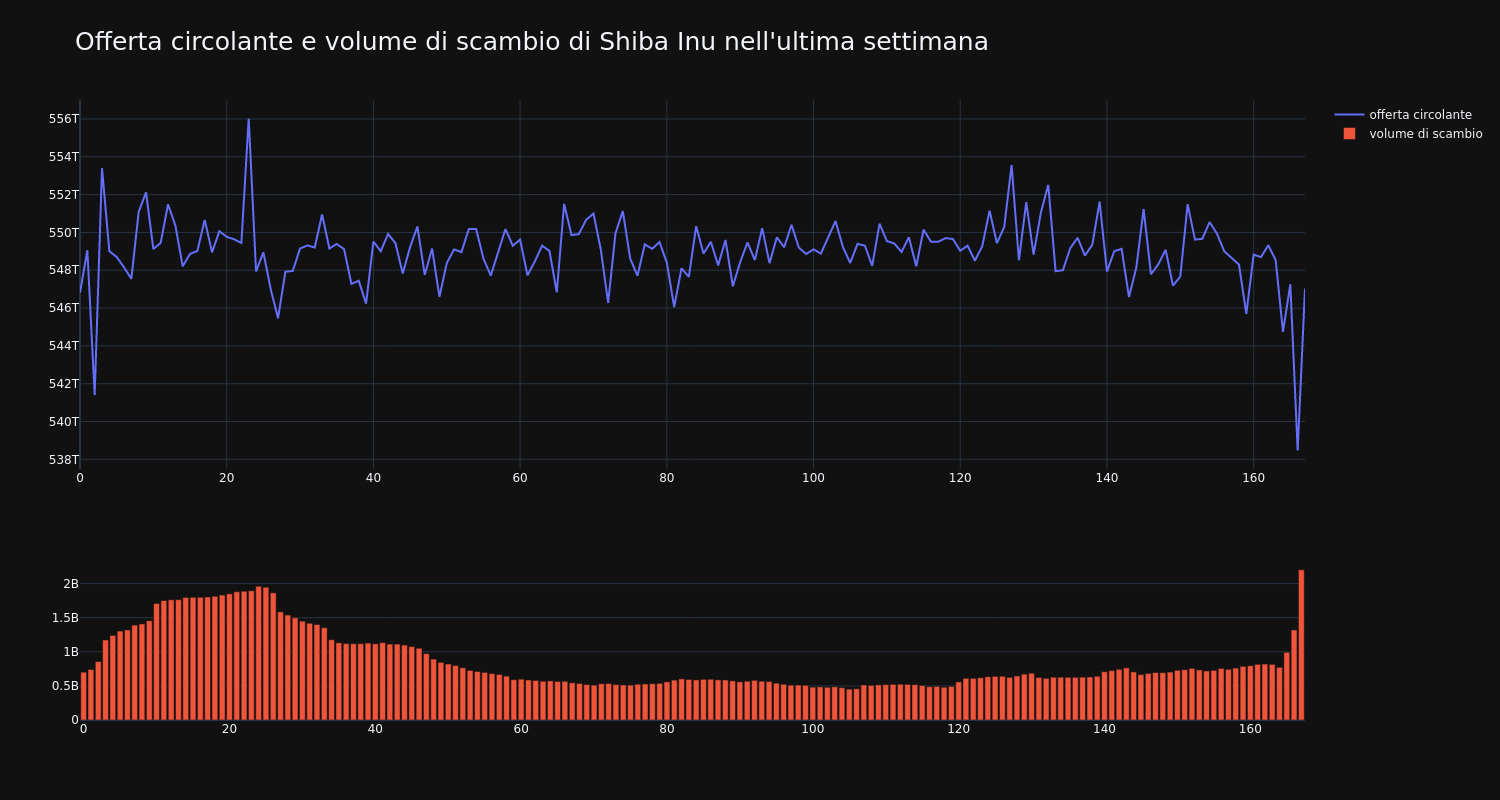Click the 548T y-axis label
Screen dimensions: 1500x800
(x=64, y=270)
